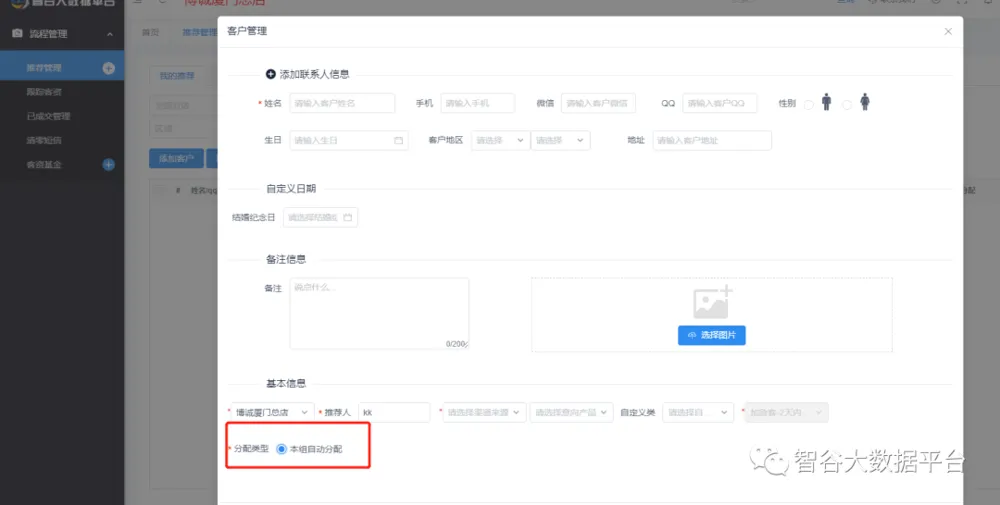Click the 备注 remarks text area

(379, 313)
